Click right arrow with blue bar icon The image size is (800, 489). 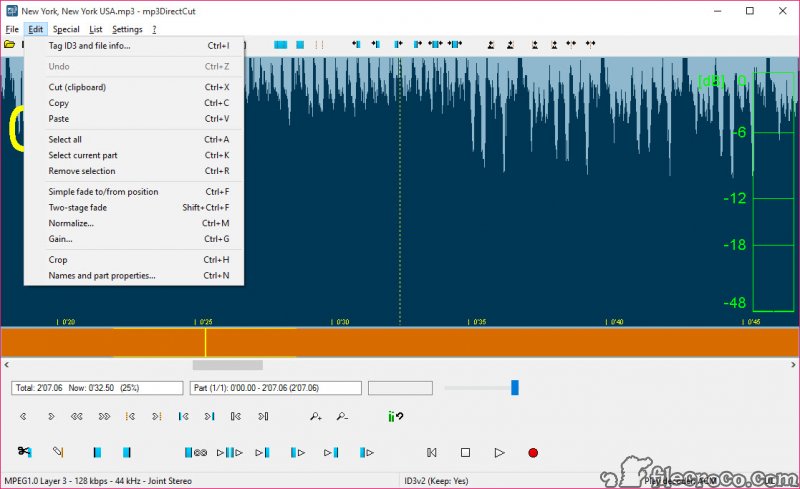tap(210, 417)
